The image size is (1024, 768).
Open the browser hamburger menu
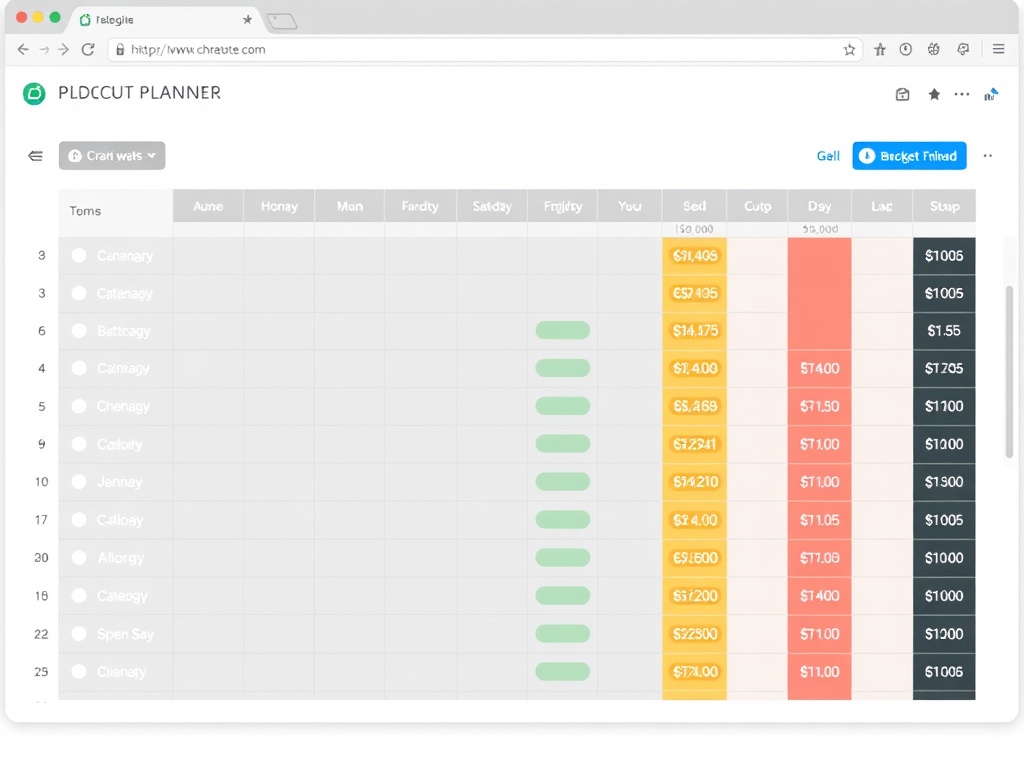pos(999,49)
